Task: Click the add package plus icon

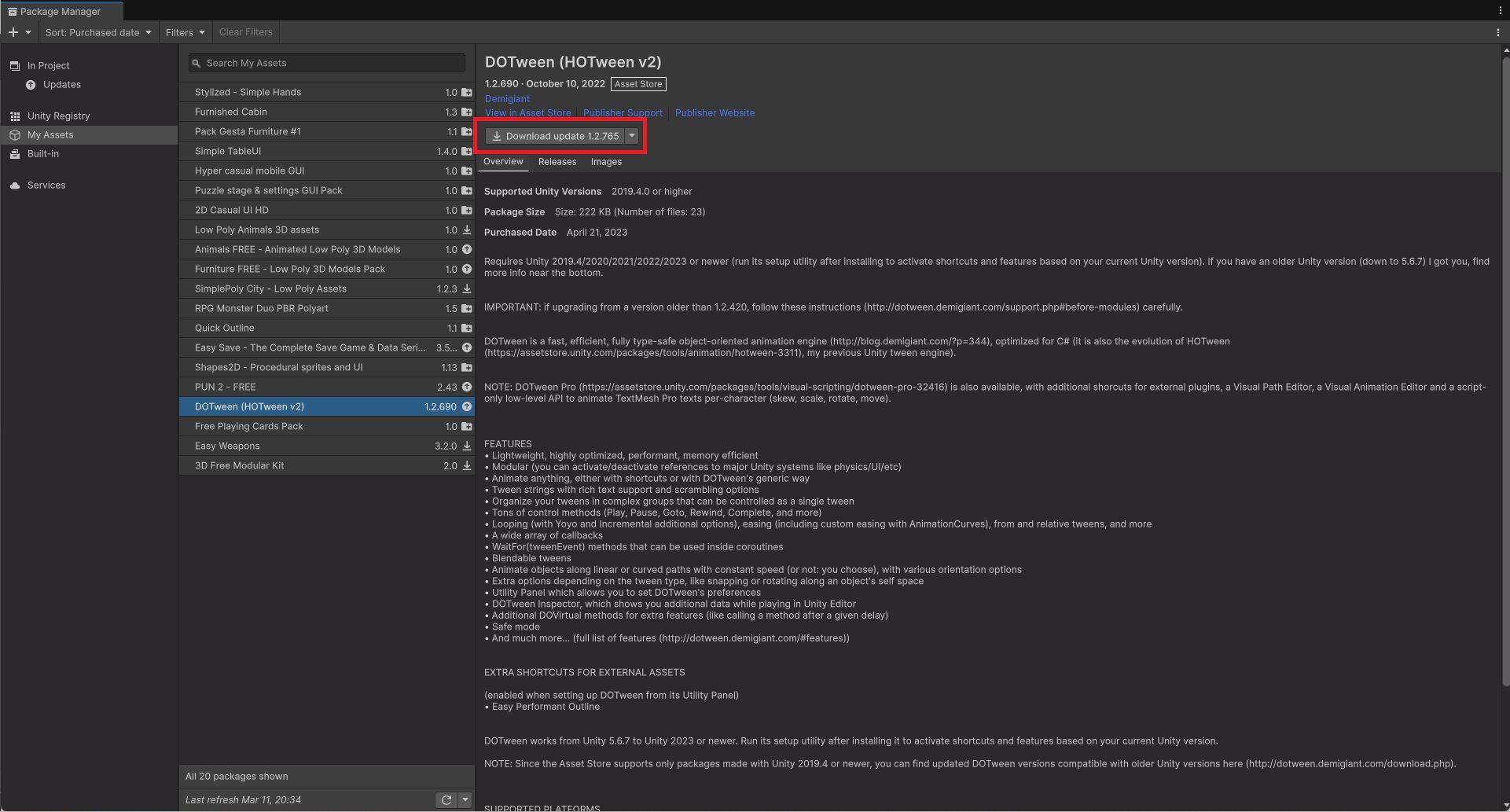Action: click(x=13, y=32)
